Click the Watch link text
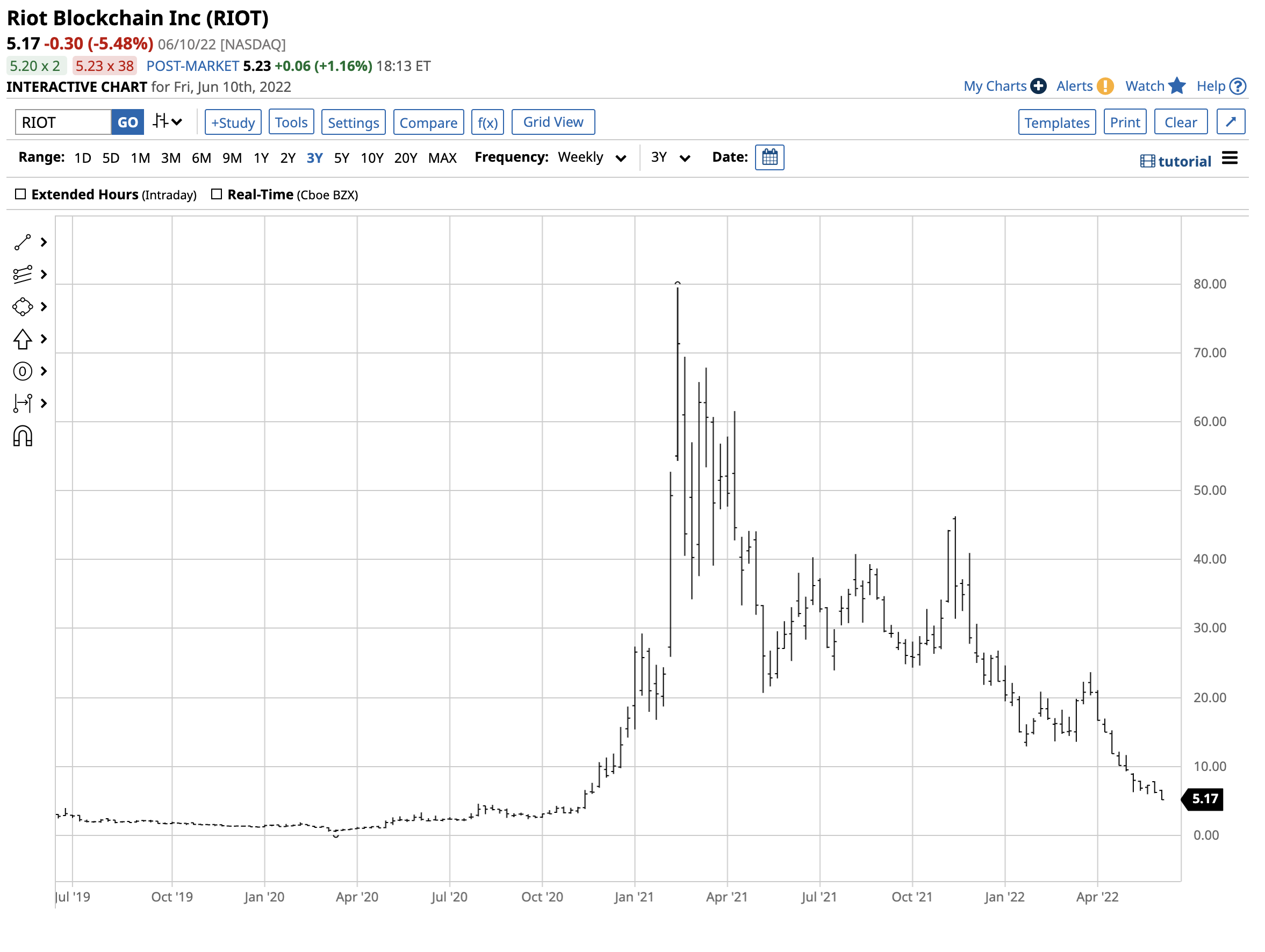The height and width of the screenshot is (952, 1265). (x=1145, y=86)
